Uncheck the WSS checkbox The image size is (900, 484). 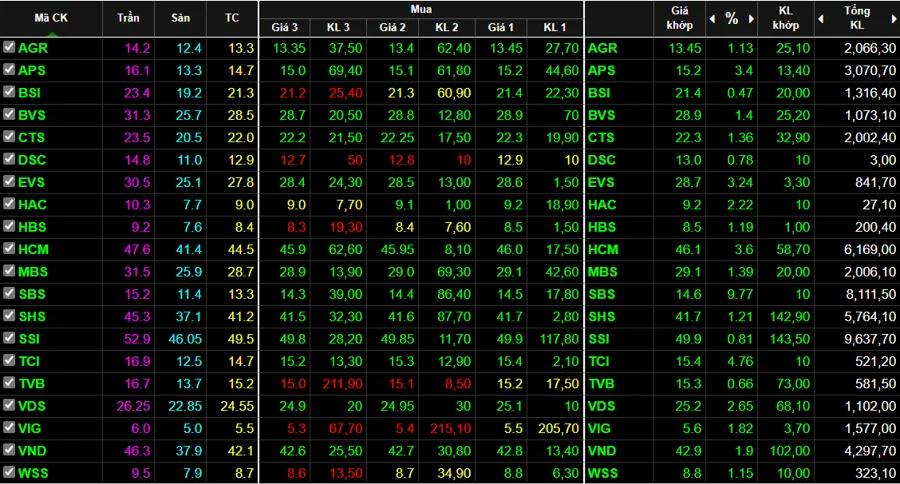tap(9, 473)
